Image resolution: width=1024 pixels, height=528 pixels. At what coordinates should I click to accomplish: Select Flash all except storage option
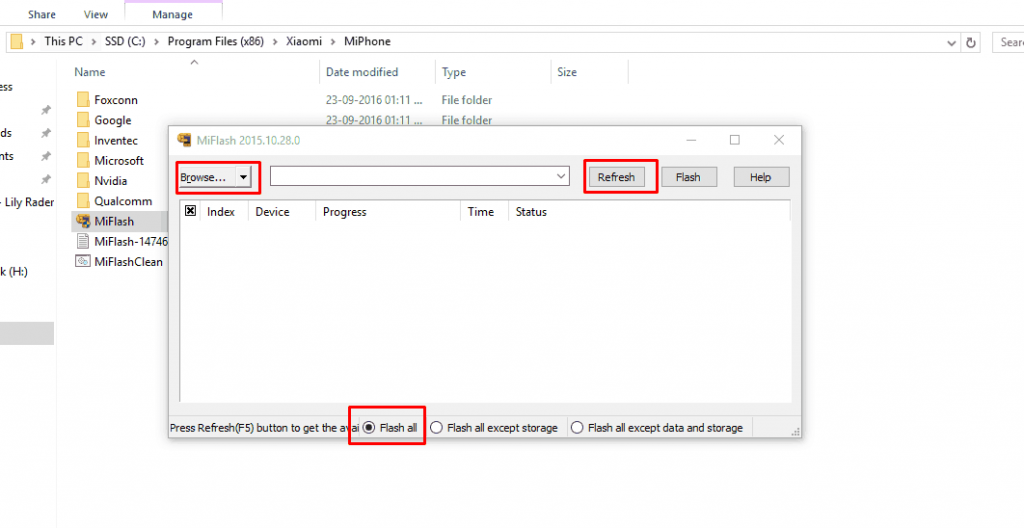(x=494, y=428)
